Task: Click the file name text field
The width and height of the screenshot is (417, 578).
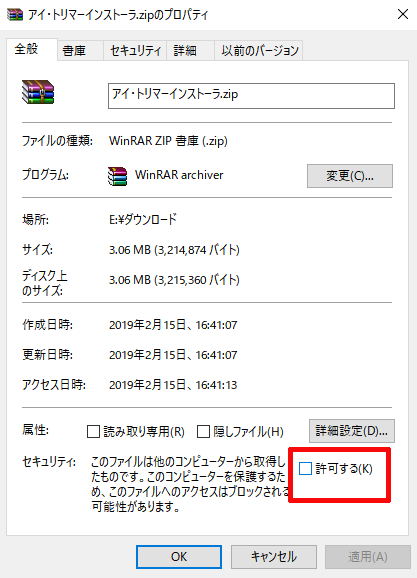Action: 251,96
